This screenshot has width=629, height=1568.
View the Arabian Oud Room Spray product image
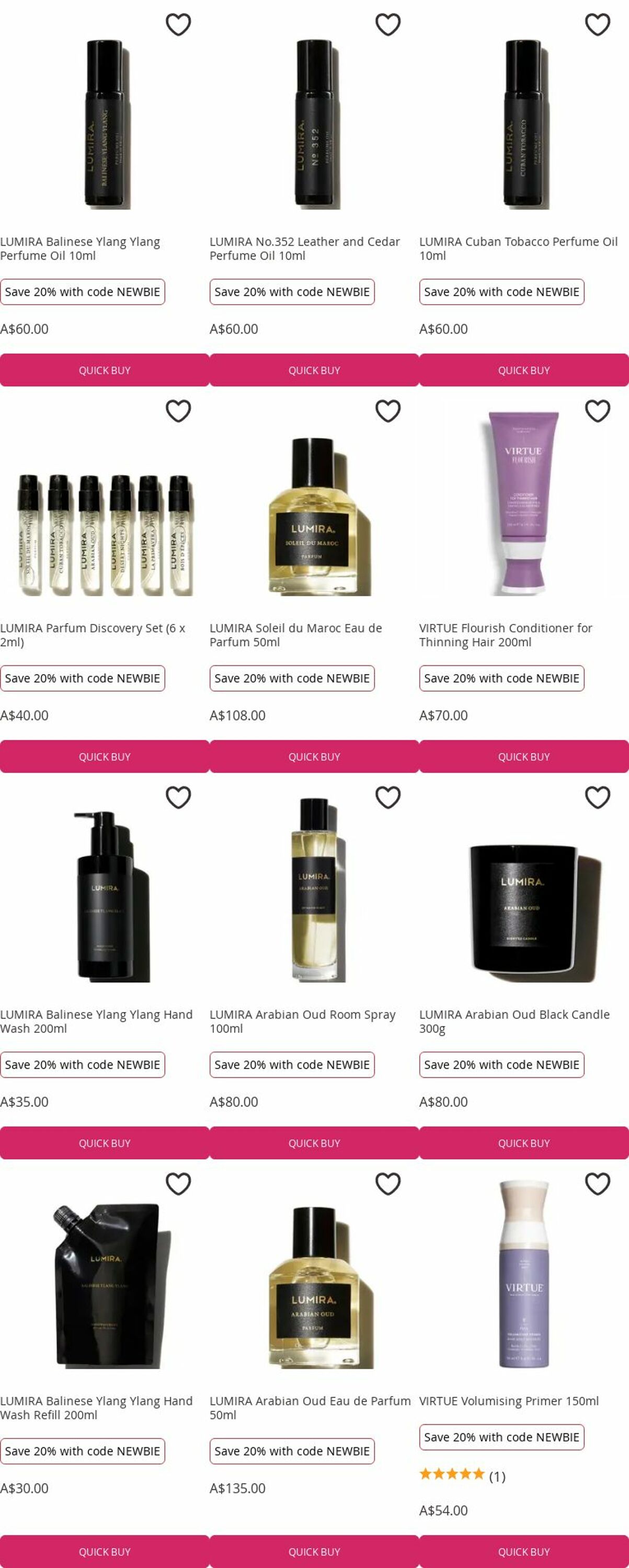coord(314,889)
